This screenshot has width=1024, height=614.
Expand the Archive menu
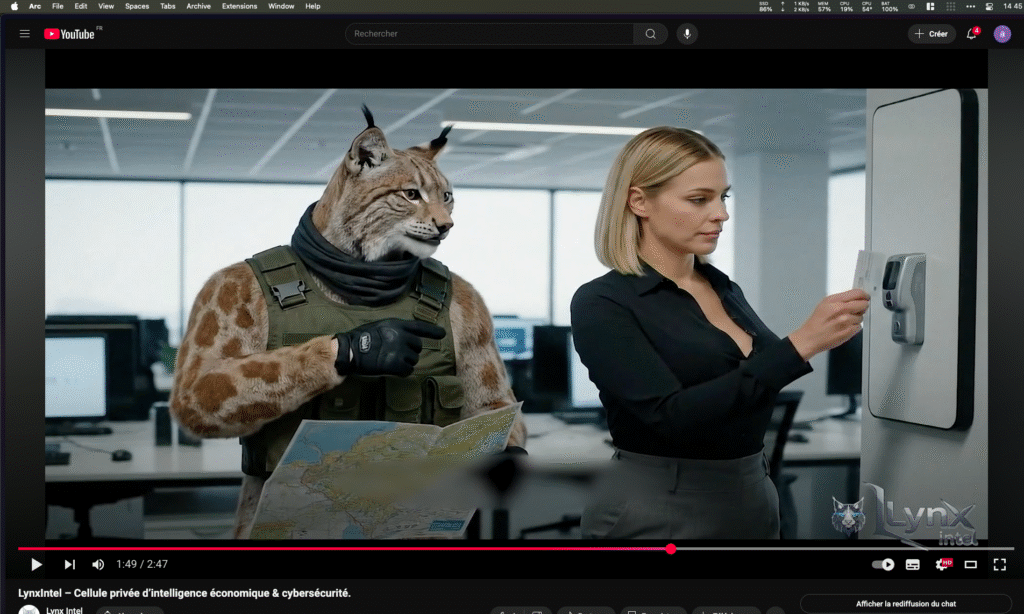click(x=199, y=5)
